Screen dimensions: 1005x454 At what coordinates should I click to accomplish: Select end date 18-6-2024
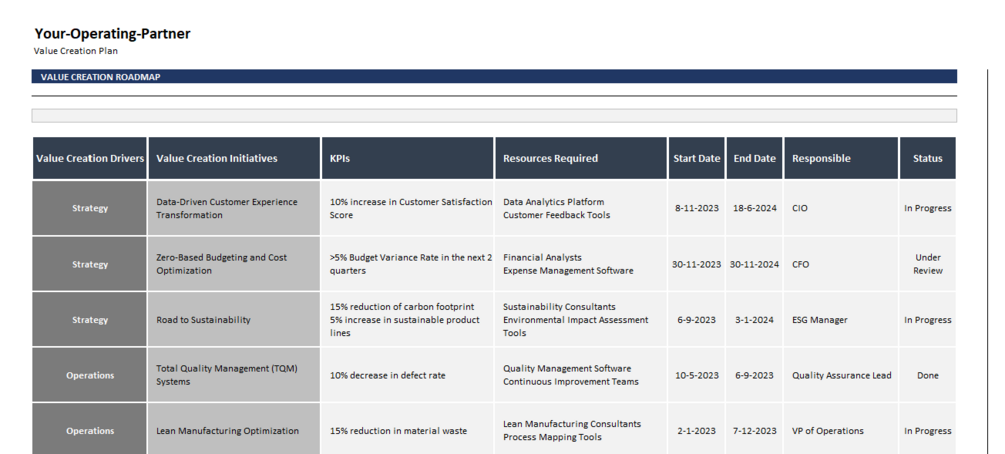point(754,208)
